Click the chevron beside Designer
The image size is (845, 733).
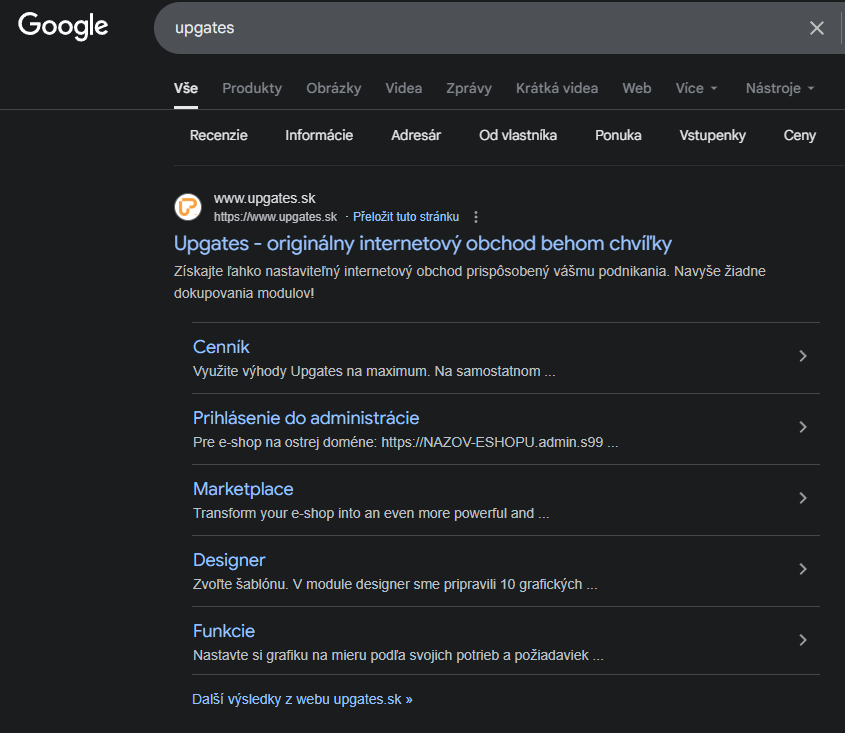[803, 570]
